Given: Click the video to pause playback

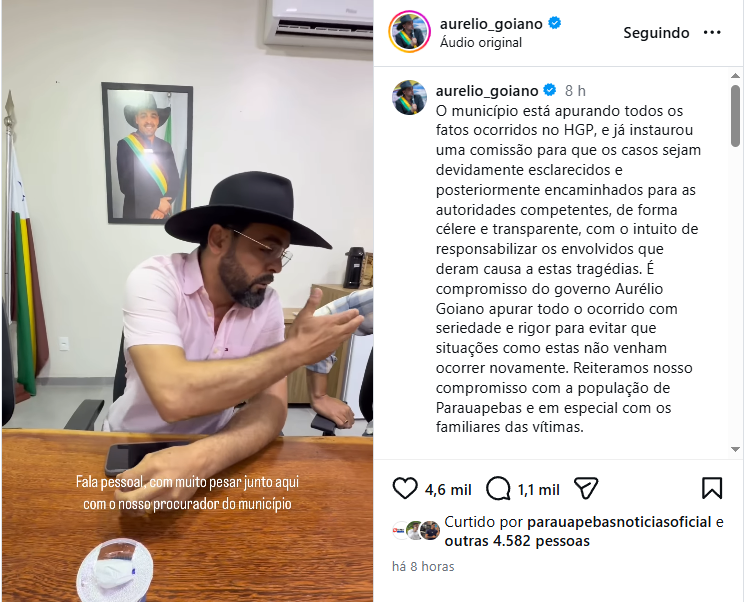Looking at the screenshot, I should [187, 301].
